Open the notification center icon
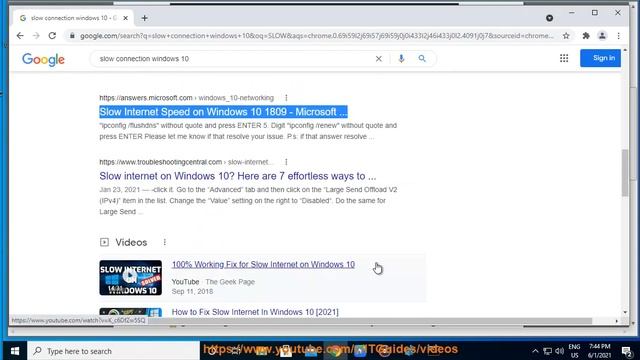Viewport: 640px width, 360px height. 627,351
